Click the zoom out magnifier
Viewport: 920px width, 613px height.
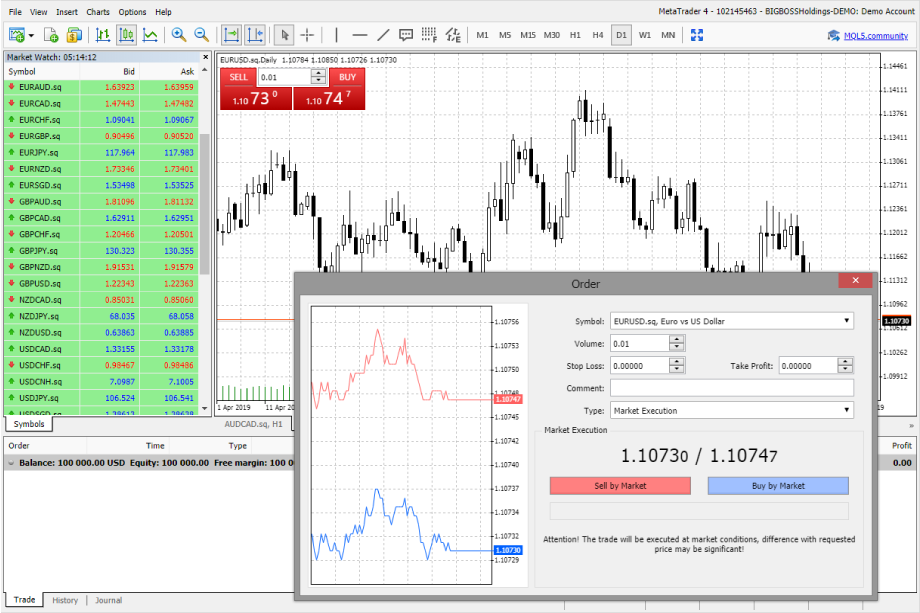(201, 35)
